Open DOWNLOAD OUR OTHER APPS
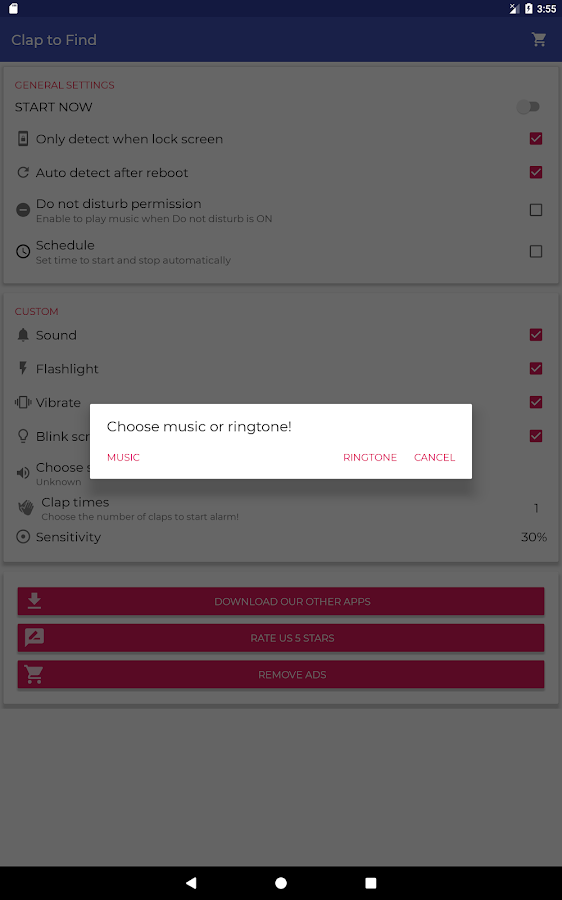The image size is (562, 900). (281, 601)
